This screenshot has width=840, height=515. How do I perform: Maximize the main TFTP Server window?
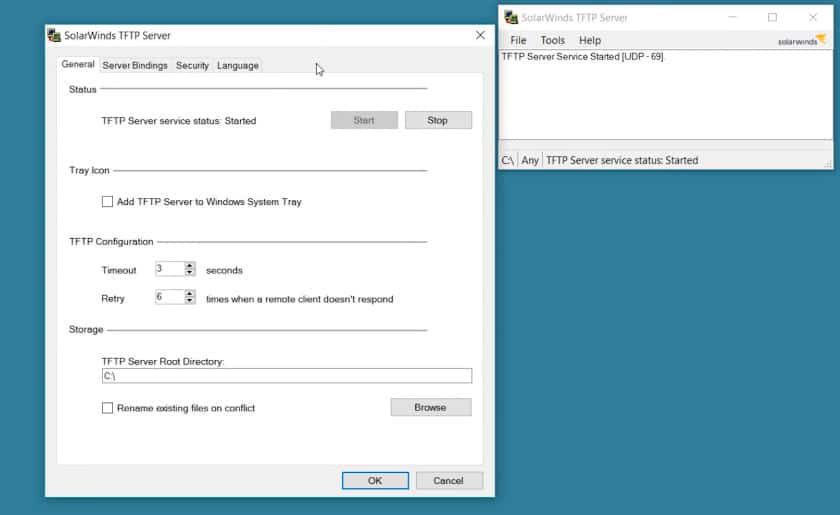pos(772,17)
